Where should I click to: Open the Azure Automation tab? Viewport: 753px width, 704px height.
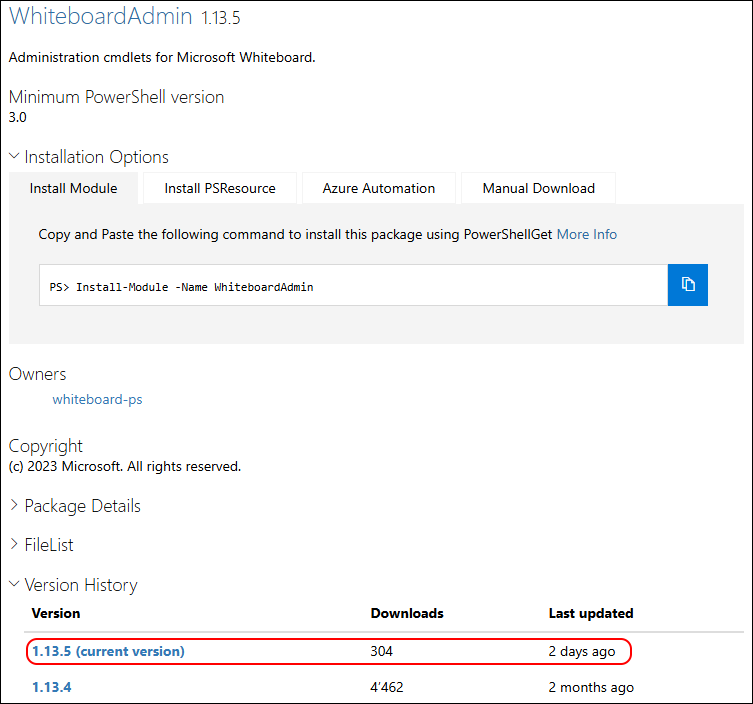[x=379, y=188]
